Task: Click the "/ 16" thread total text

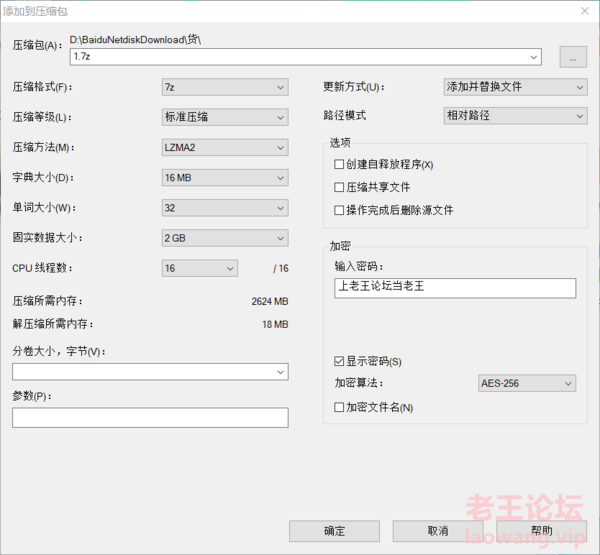Action: click(x=281, y=268)
